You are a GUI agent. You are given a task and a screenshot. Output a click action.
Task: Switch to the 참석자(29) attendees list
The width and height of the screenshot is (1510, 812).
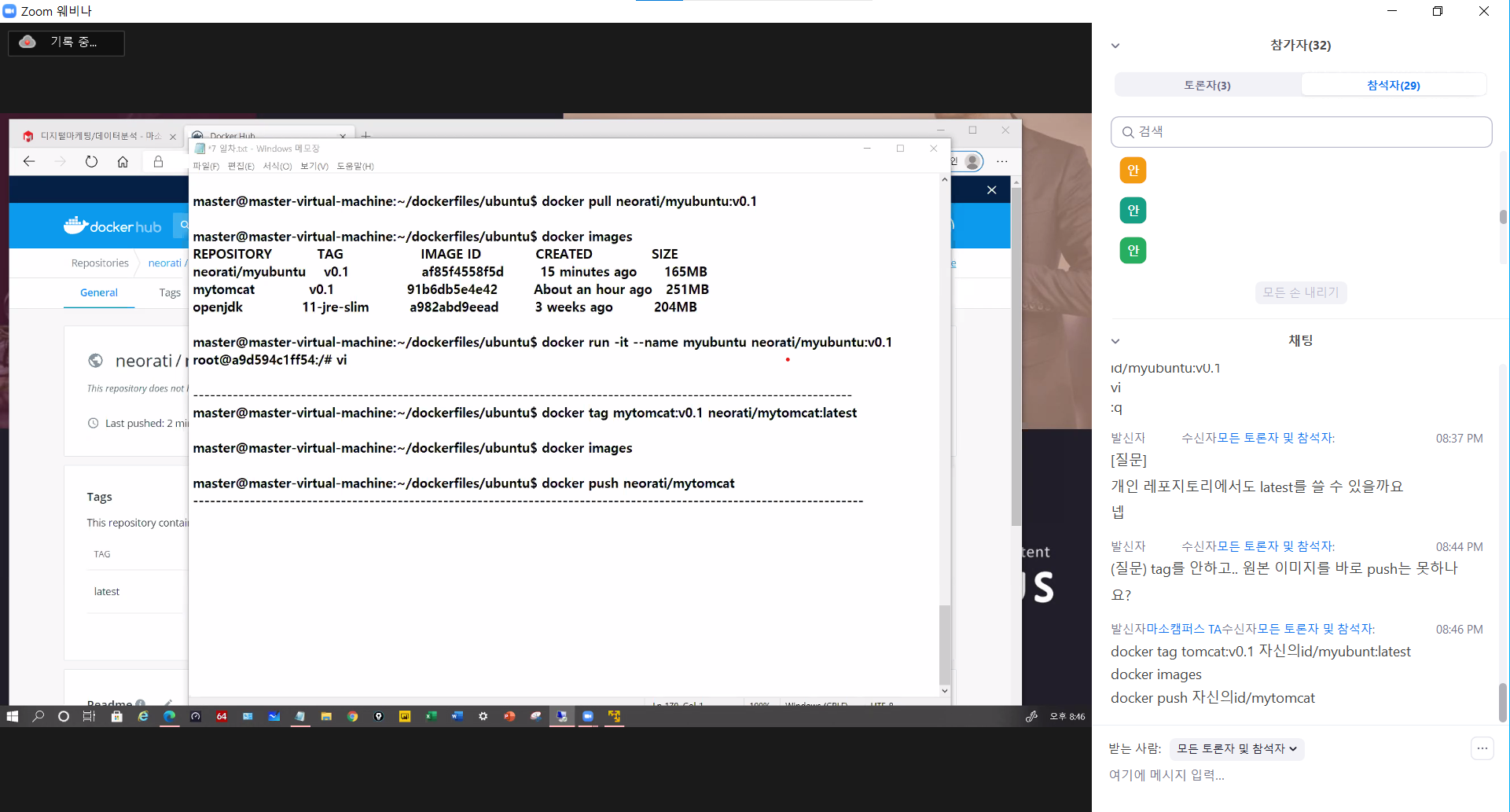coord(1393,85)
